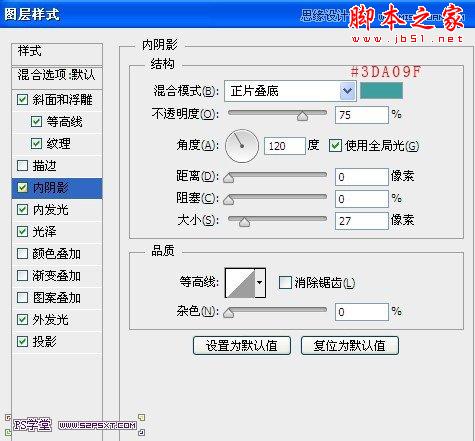Uncheck the 斜面和浮雕 checkbox
Image resolution: width=475 pixels, height=441 pixels.
[x=22, y=99]
